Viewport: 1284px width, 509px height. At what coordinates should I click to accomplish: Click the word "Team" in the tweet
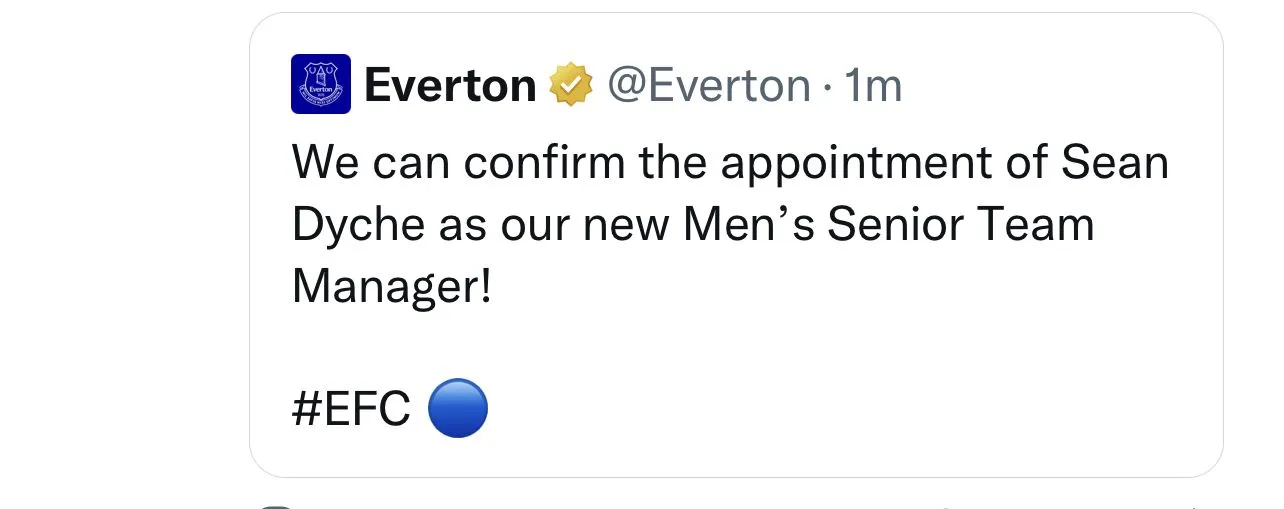pyautogui.click(x=1044, y=226)
